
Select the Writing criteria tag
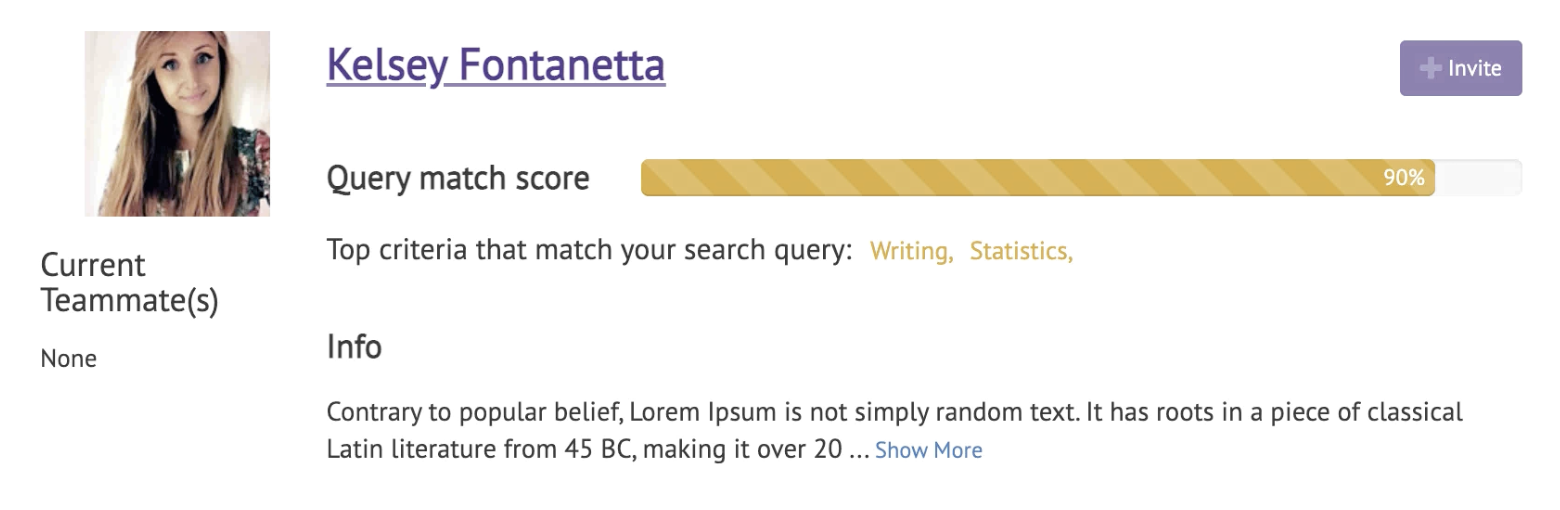(x=911, y=250)
